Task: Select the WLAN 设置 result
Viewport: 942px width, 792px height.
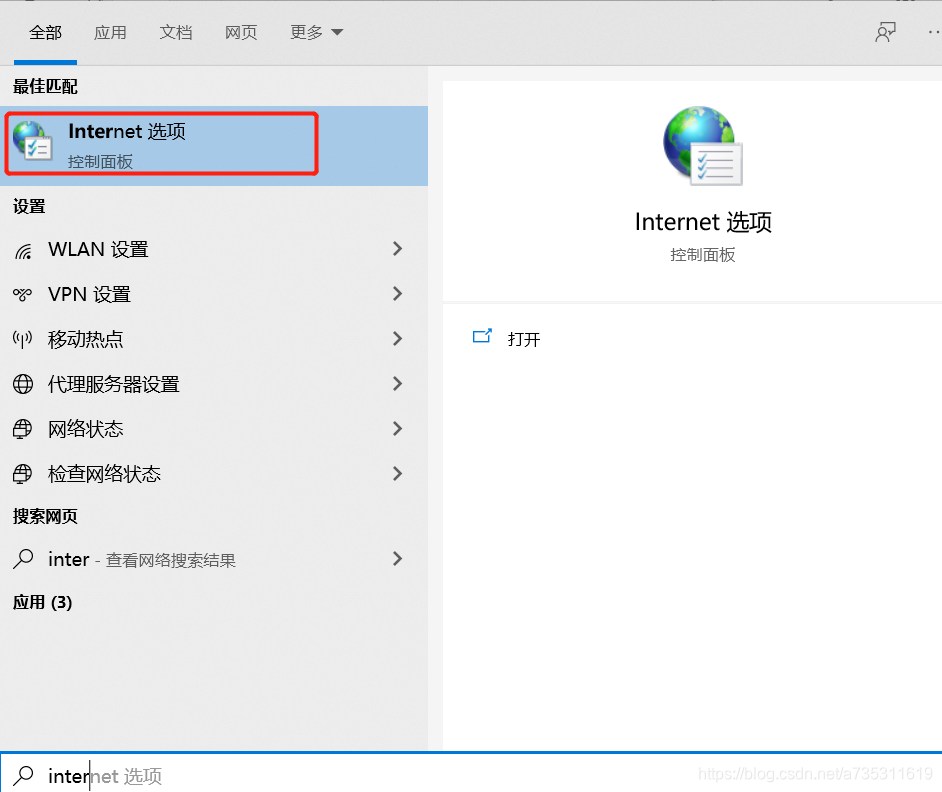Action: tap(214, 249)
